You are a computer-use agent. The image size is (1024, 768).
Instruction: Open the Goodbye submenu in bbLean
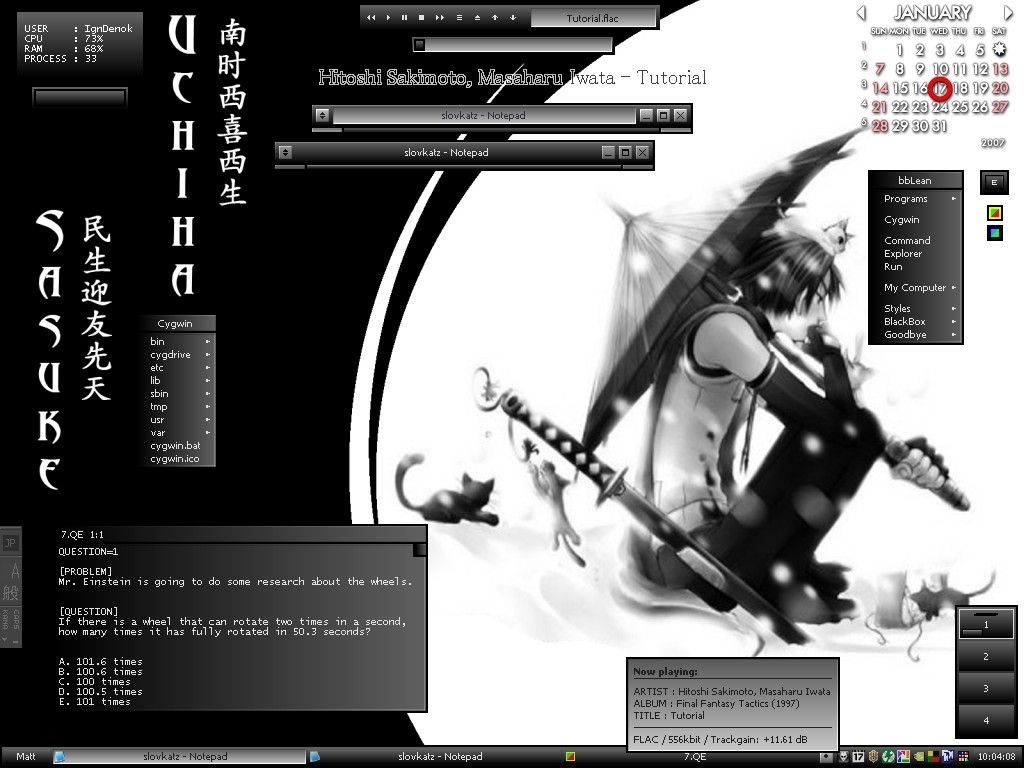[916, 334]
